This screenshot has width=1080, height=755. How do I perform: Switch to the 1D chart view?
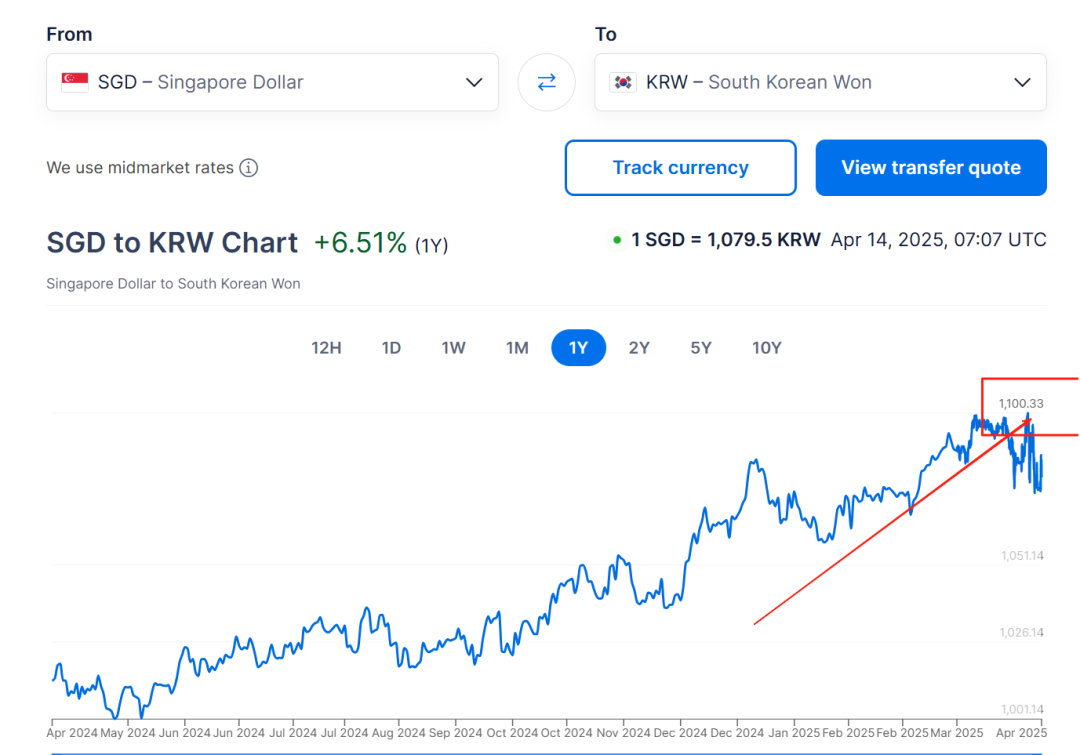[x=391, y=347]
